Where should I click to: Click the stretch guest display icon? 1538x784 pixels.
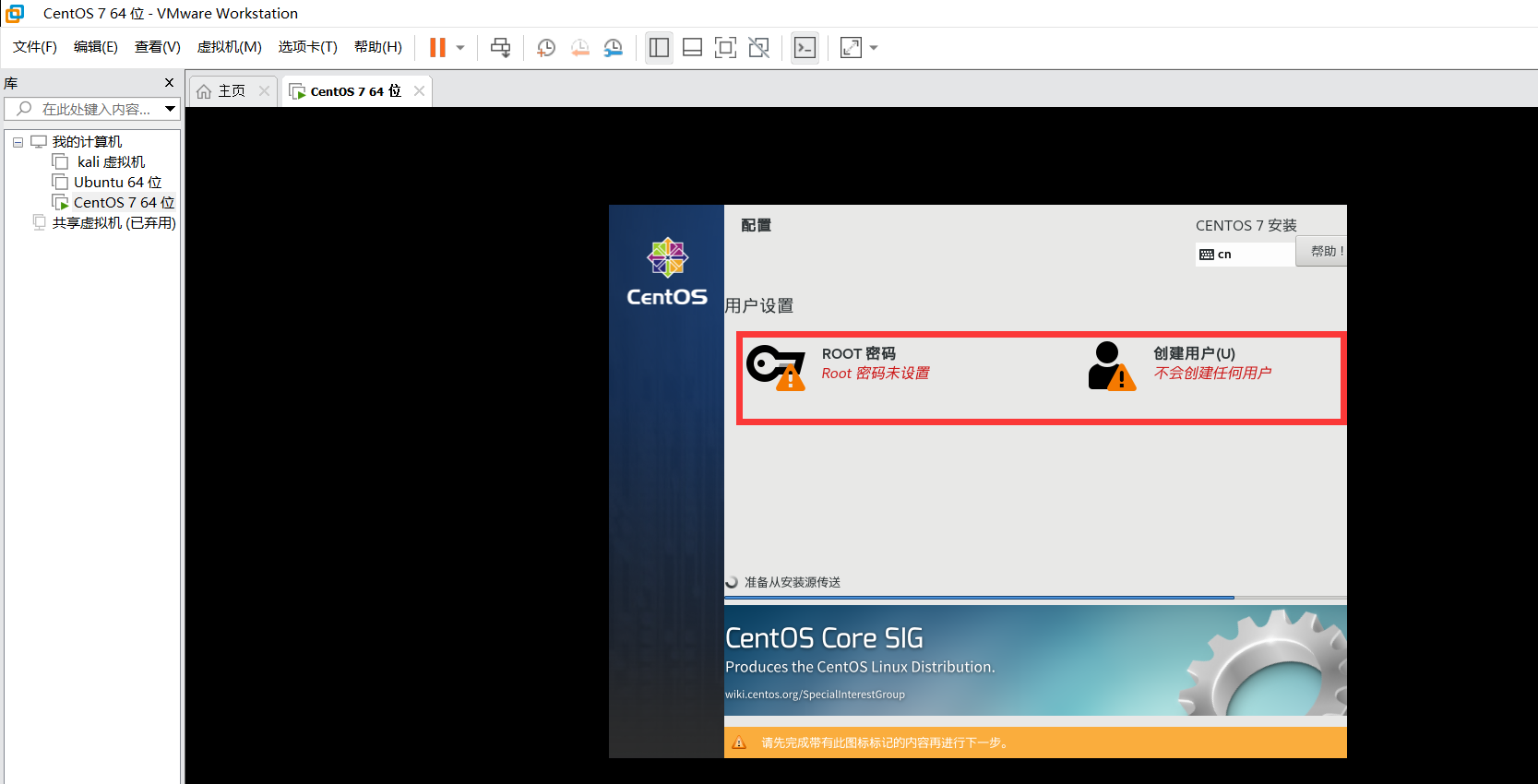(851, 47)
